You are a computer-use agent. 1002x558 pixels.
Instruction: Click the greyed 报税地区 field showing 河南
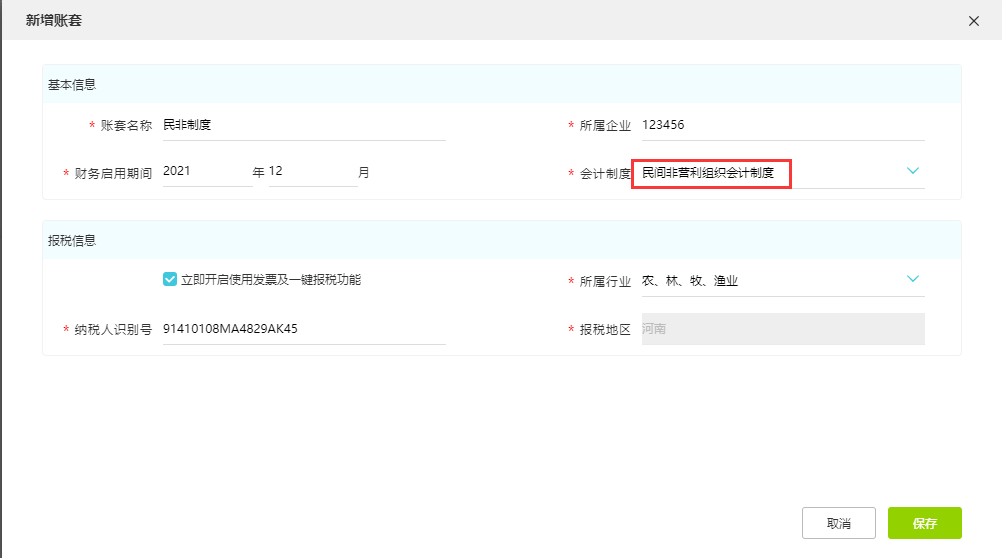[782, 329]
